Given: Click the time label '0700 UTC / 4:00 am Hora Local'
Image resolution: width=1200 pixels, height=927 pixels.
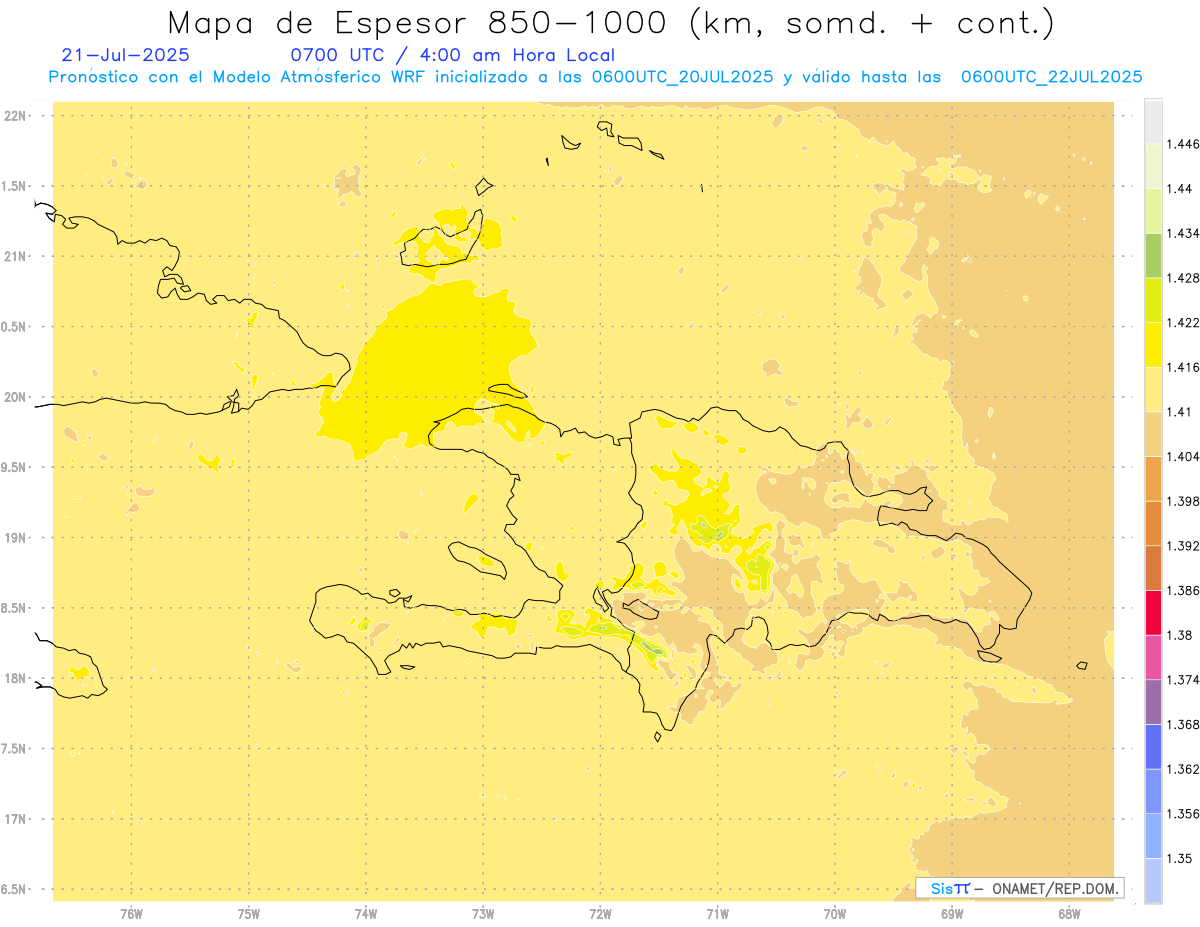Looking at the screenshot, I should click(x=453, y=56).
